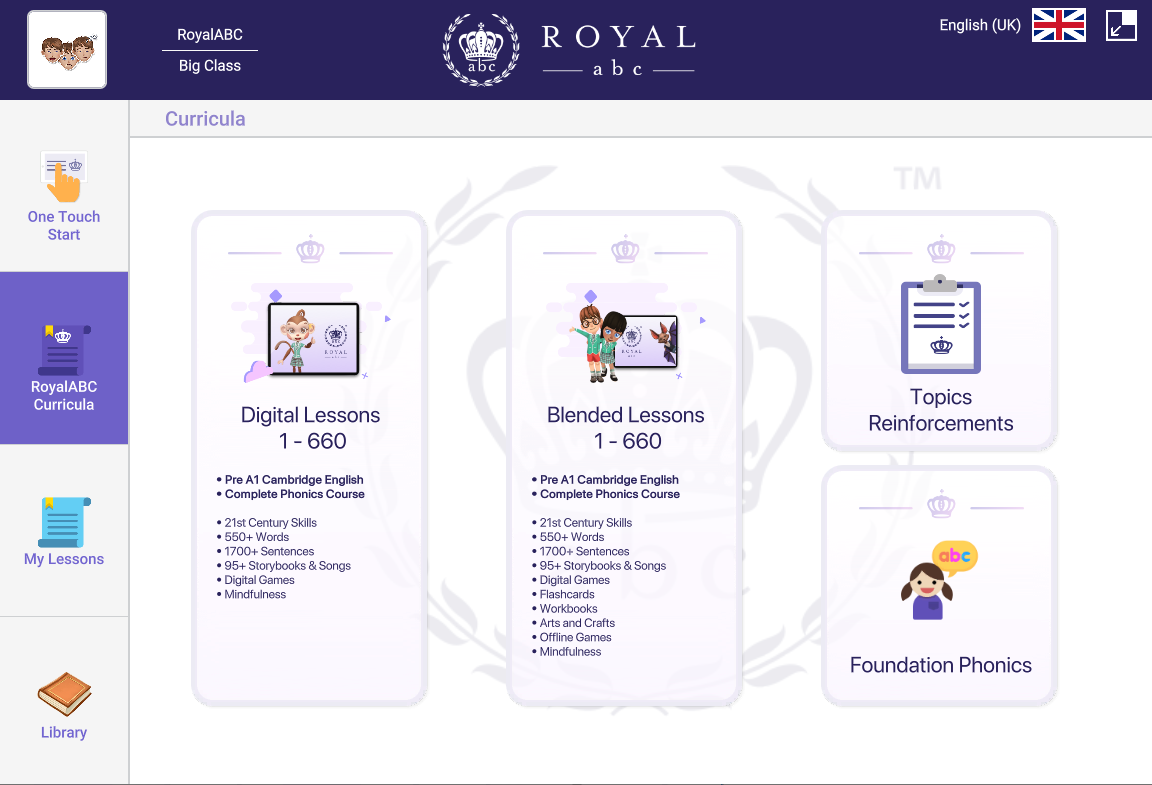This screenshot has width=1152, height=785.
Task: Click the blue My Lessons scroll icon
Action: click(64, 522)
